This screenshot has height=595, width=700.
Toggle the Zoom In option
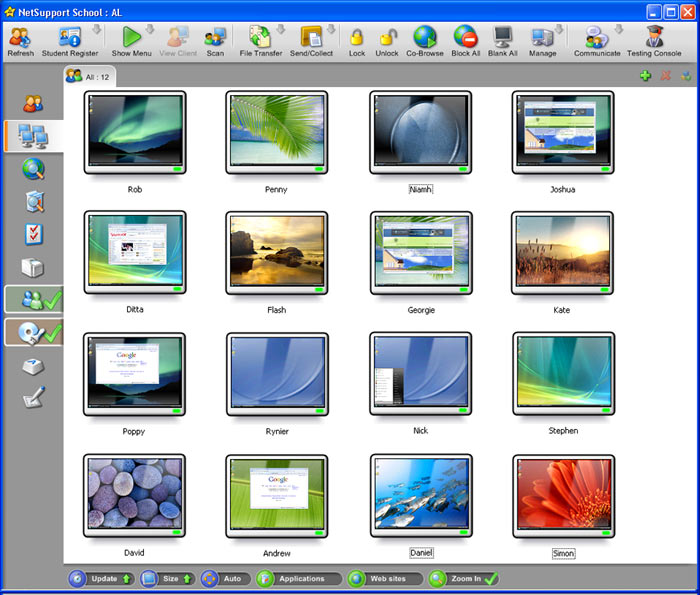[463, 579]
